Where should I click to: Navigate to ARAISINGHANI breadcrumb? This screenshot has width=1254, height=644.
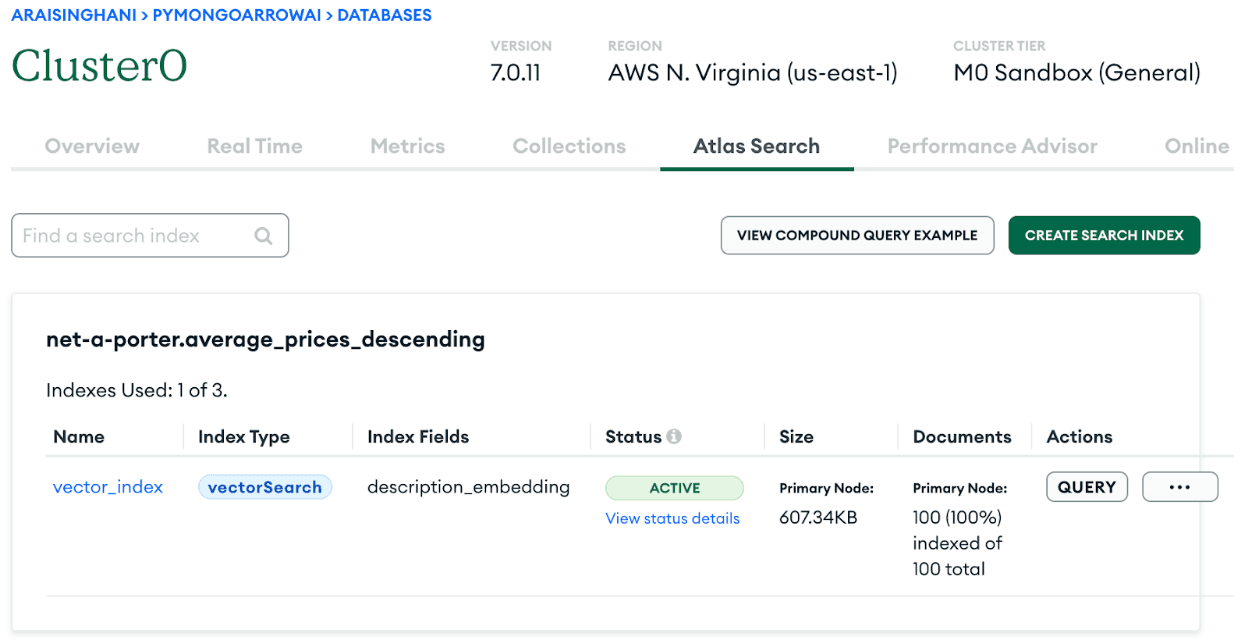[70, 14]
